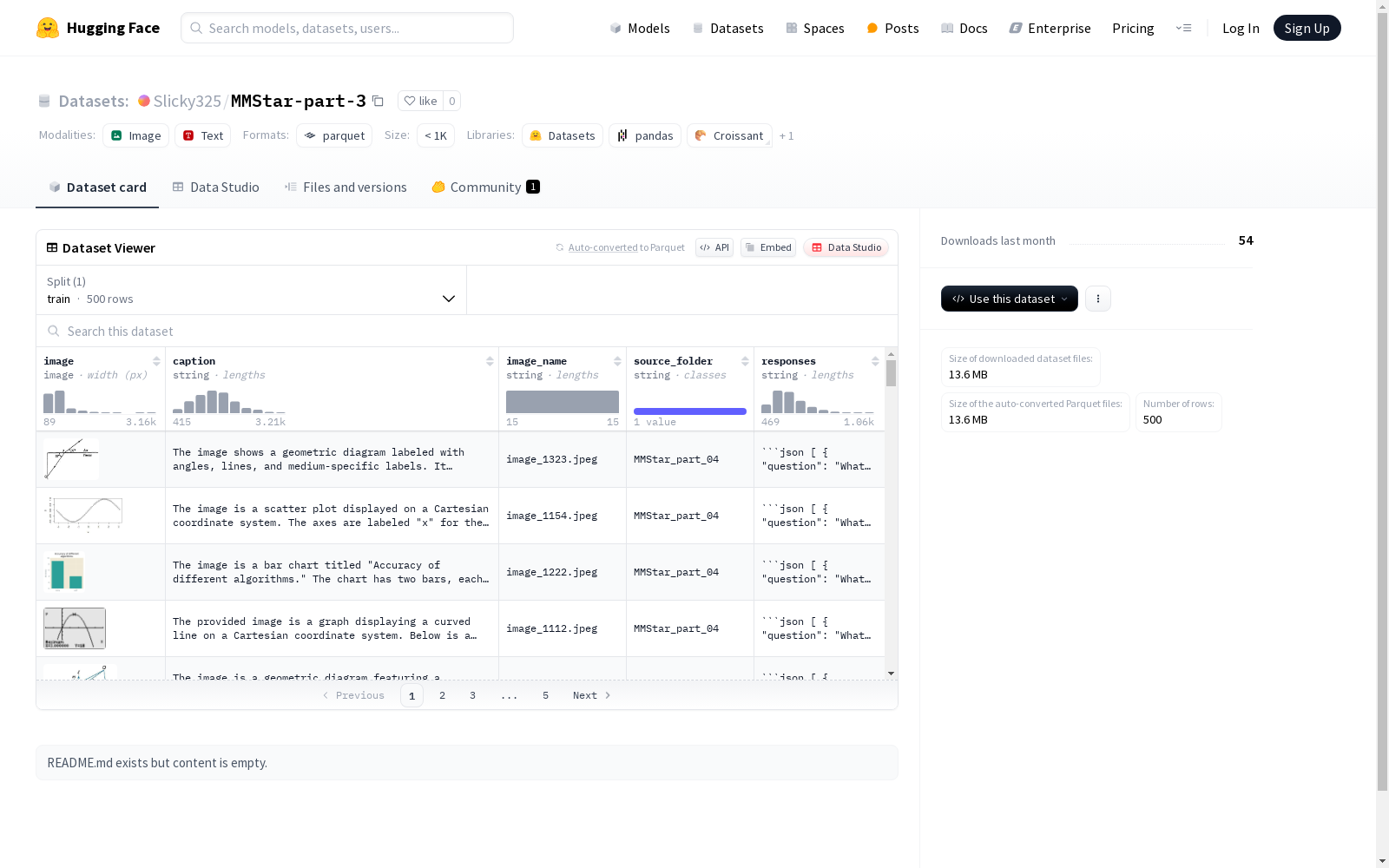Open Docs in the top navigation
Viewport: 1389px width, 868px height.
click(x=964, y=28)
